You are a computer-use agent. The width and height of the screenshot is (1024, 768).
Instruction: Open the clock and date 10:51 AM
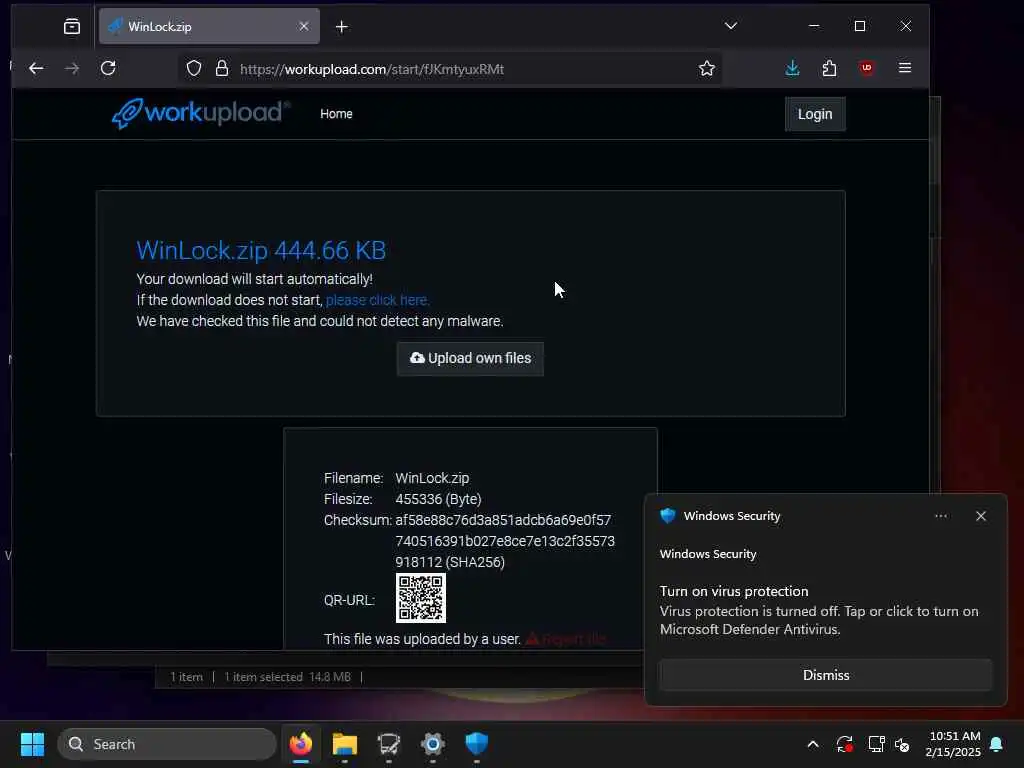click(x=953, y=744)
